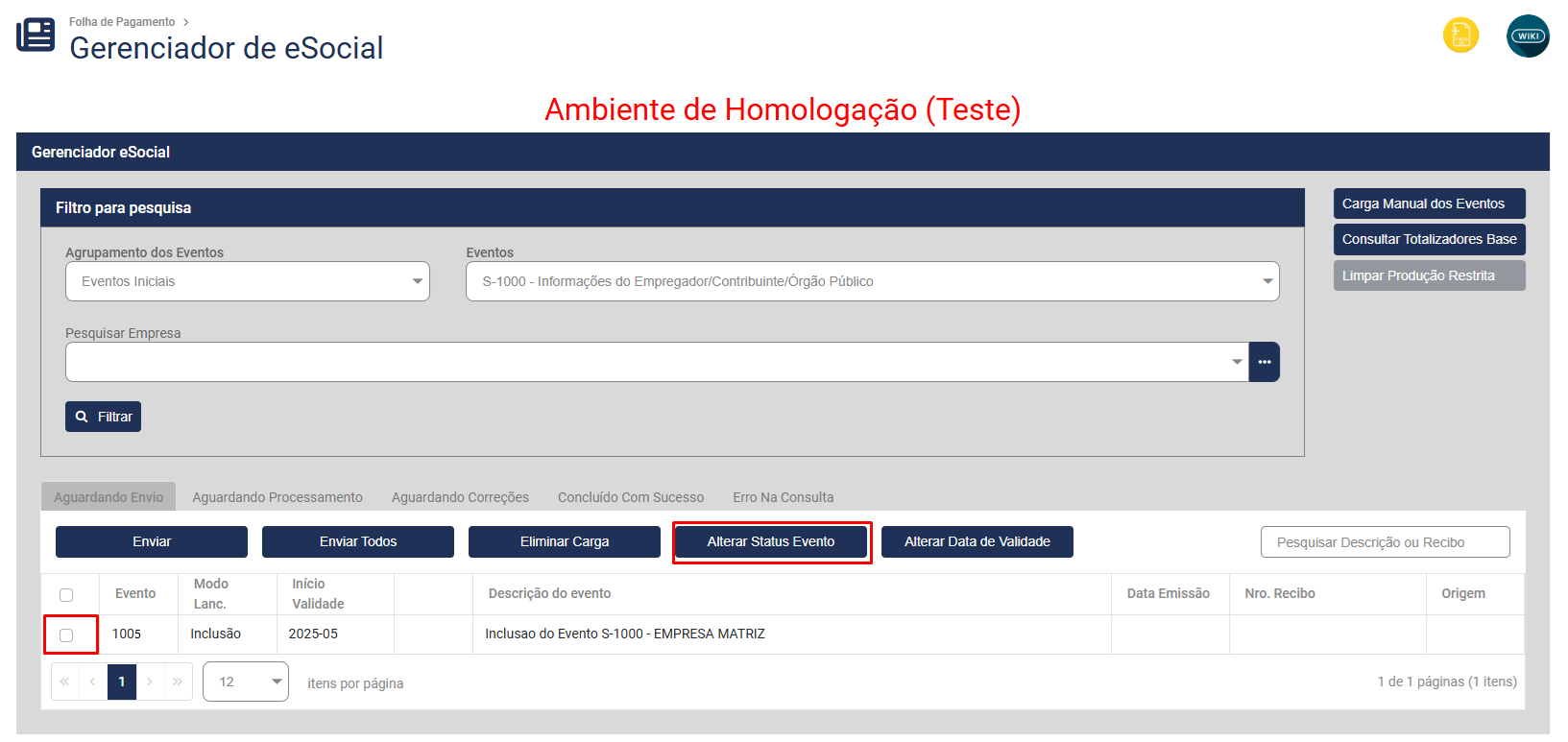Select page 1 in the pagination
This screenshot has width=1568, height=742.
(x=122, y=682)
